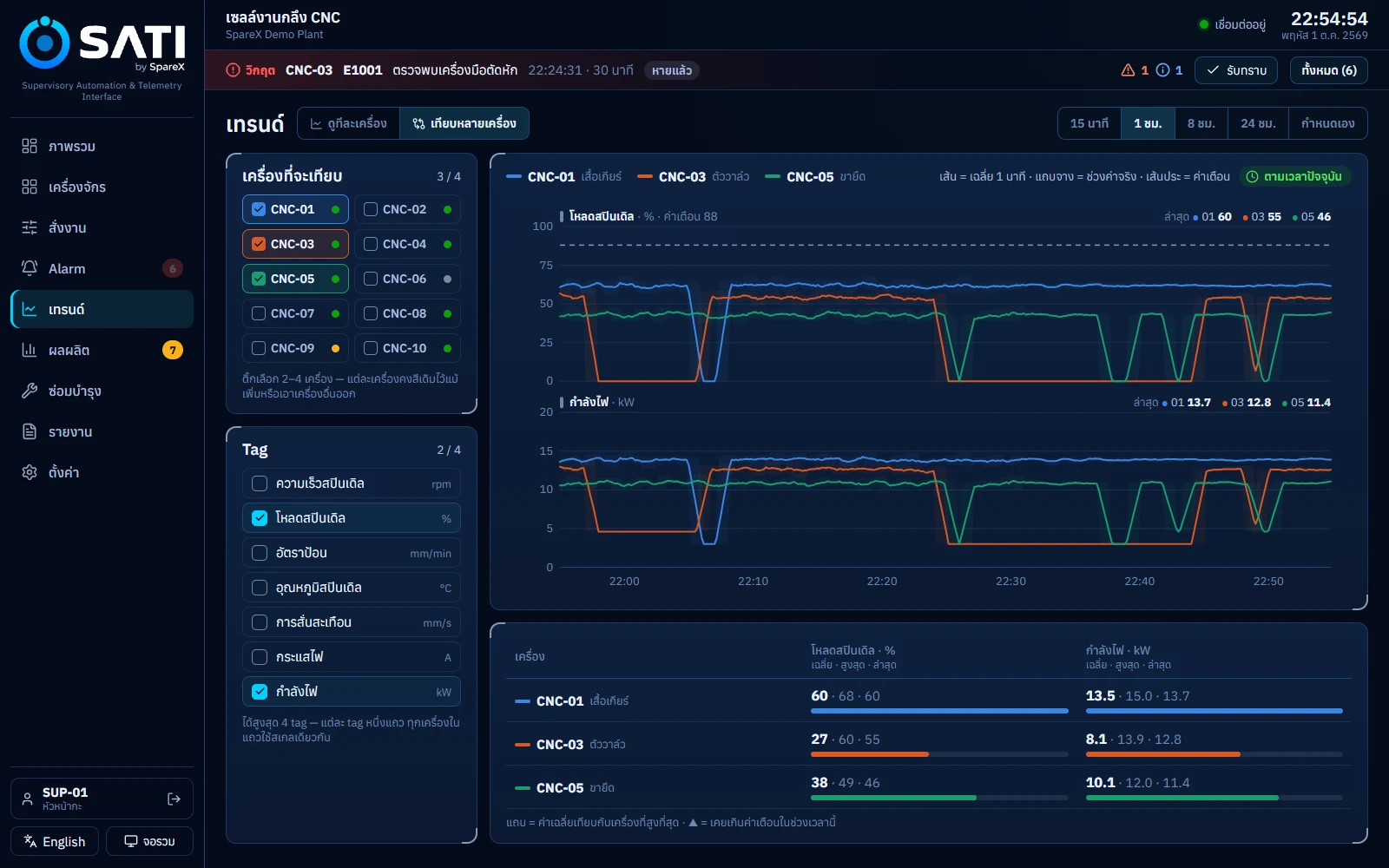Screen dimensions: 1389x868
Task: Click the logout icon beside SUP-01
Action: click(174, 799)
